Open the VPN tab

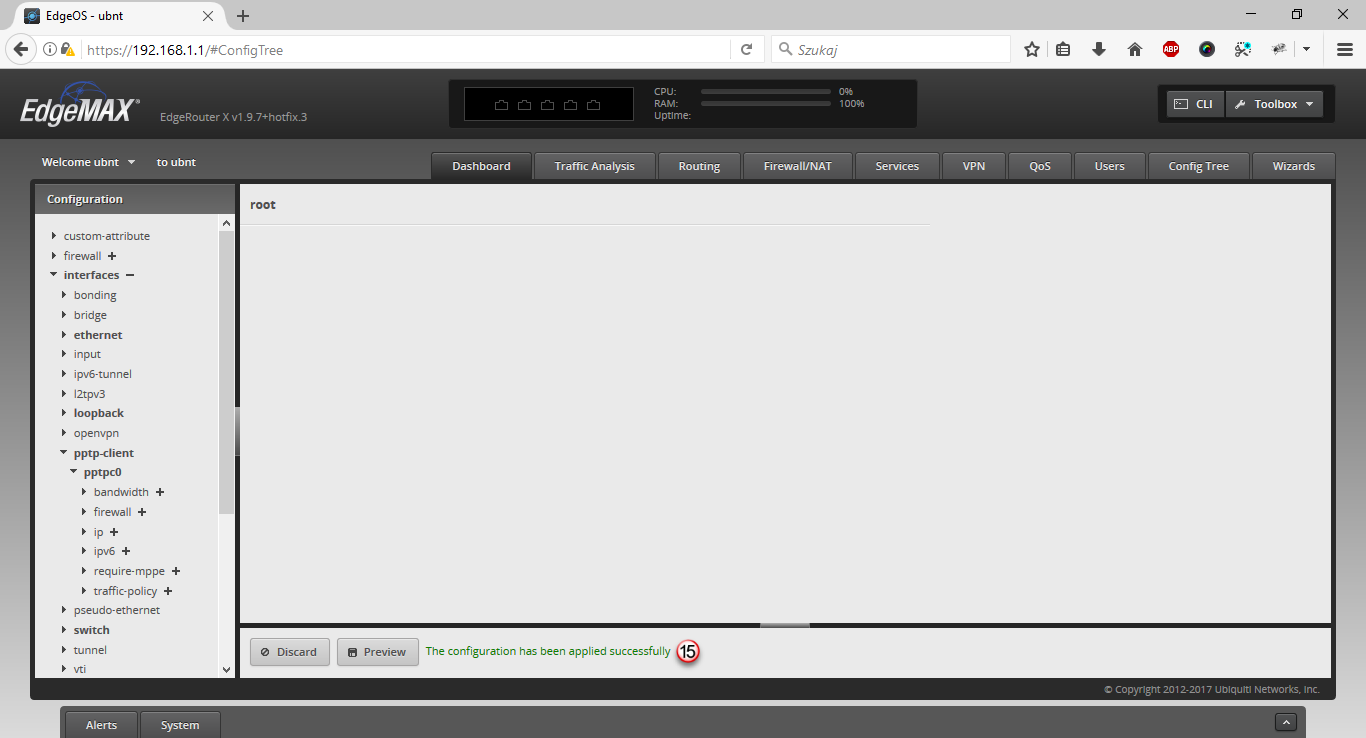coord(974,166)
